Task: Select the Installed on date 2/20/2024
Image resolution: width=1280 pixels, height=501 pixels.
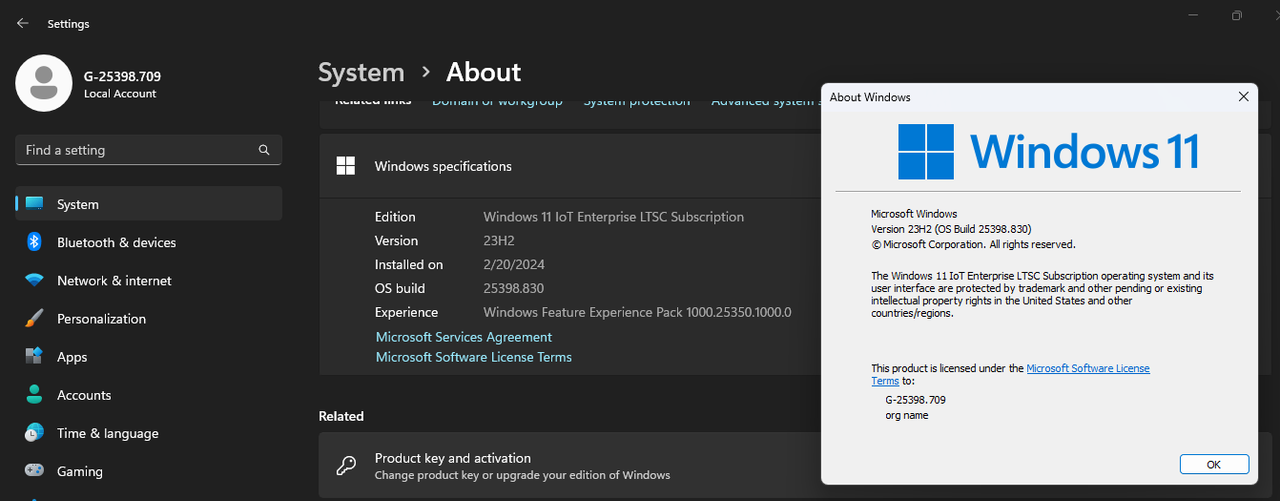Action: [513, 264]
